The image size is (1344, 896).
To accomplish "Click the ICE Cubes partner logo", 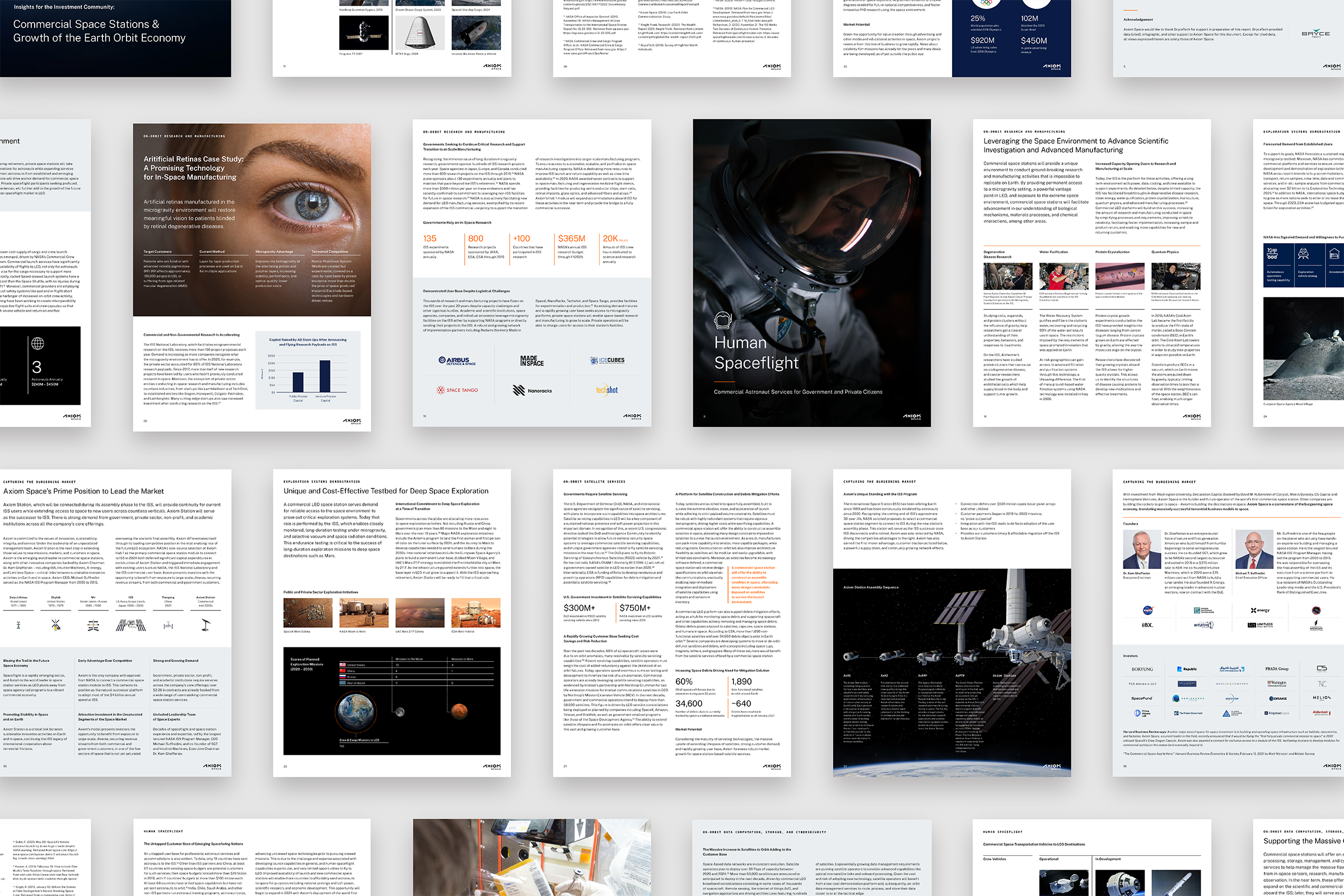I will (x=608, y=360).
